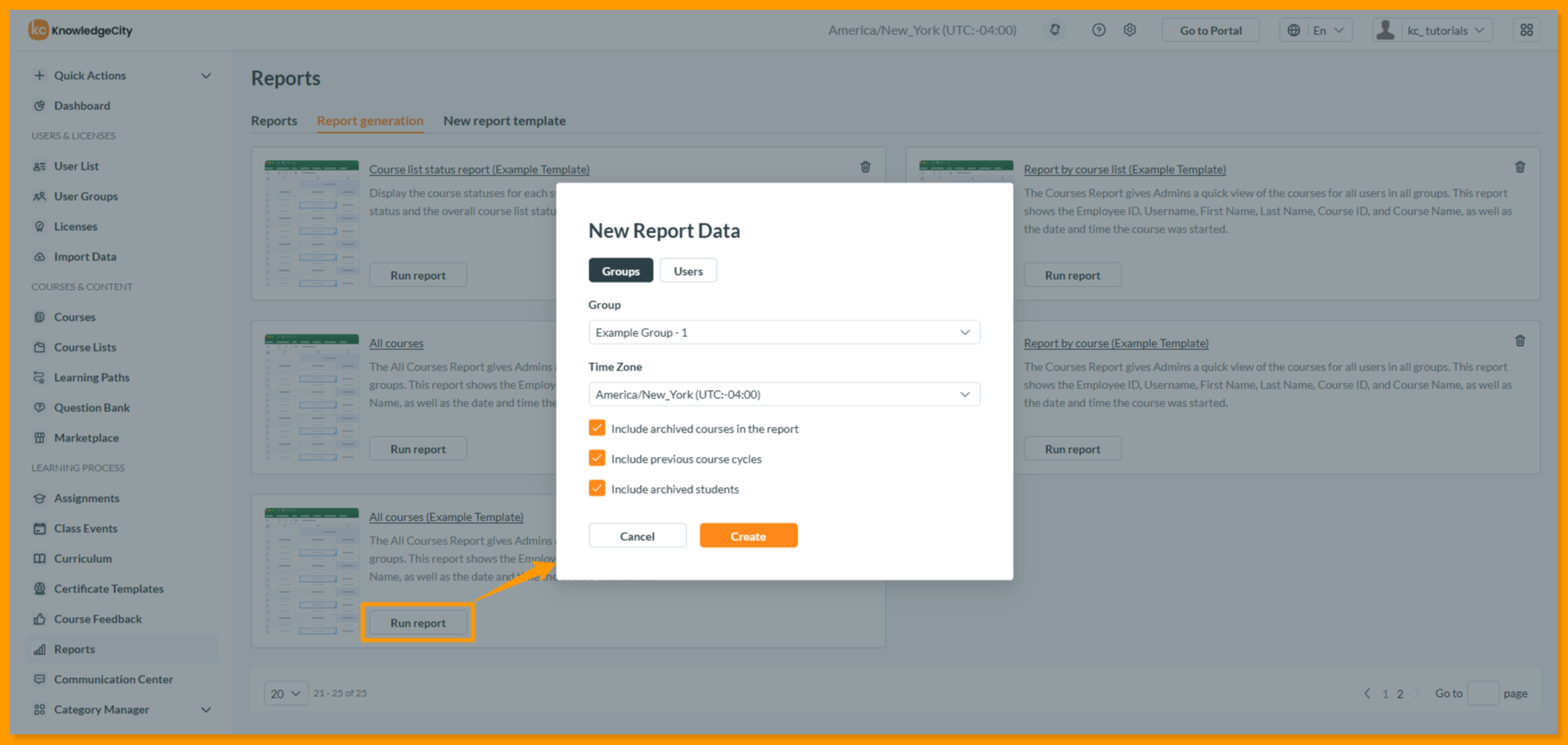The width and height of the screenshot is (1568, 745).
Task: Open the settings gear icon
Action: 1130,30
